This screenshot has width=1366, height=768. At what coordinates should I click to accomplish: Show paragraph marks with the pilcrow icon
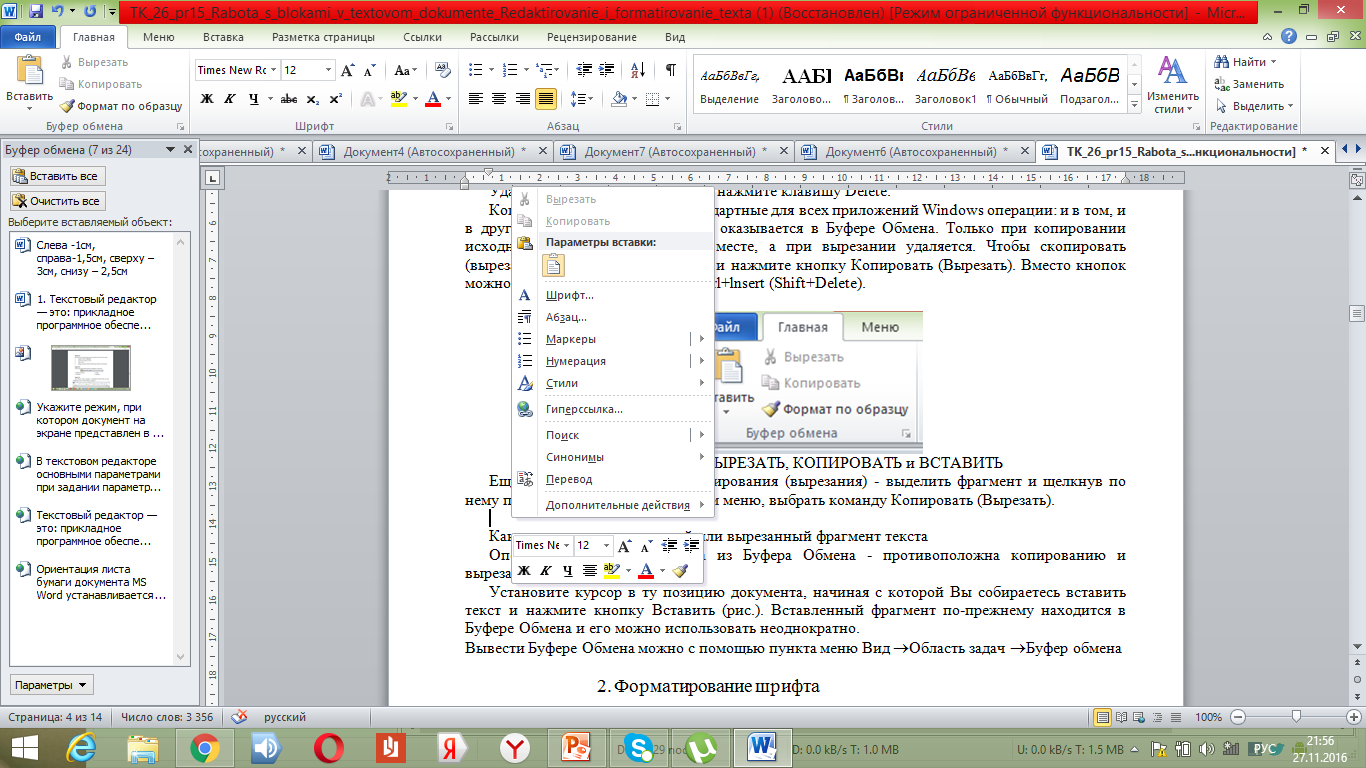point(670,70)
